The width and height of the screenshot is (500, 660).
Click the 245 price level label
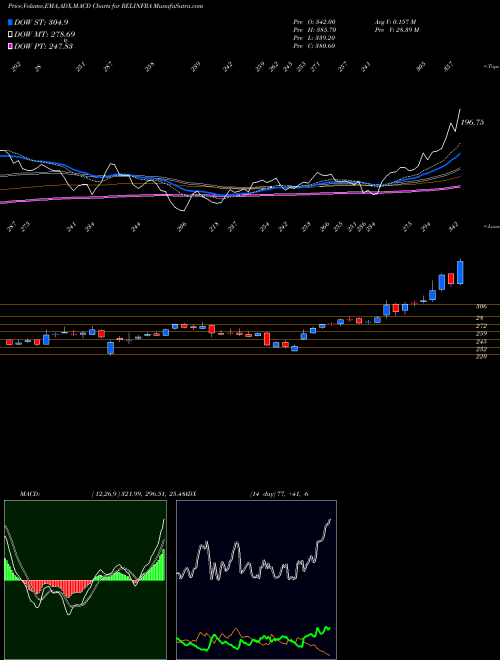(481, 341)
